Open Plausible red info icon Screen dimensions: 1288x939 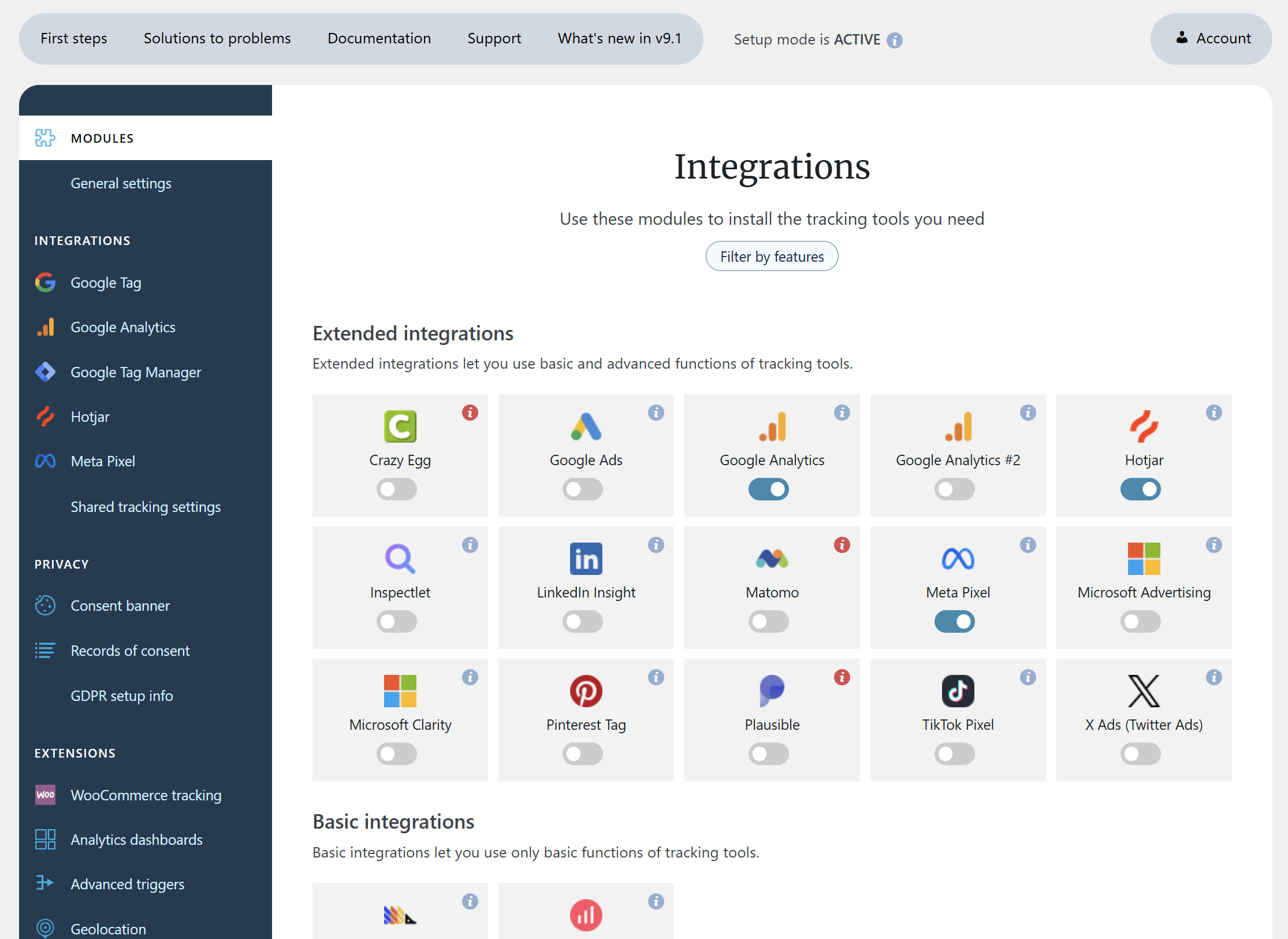pyautogui.click(x=842, y=677)
